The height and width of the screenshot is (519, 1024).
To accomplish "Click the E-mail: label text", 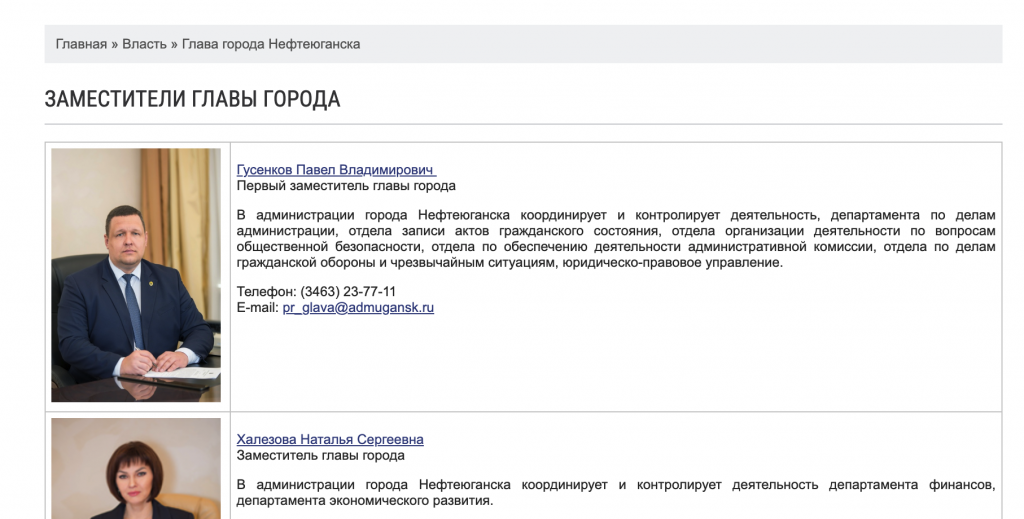I will [257, 308].
